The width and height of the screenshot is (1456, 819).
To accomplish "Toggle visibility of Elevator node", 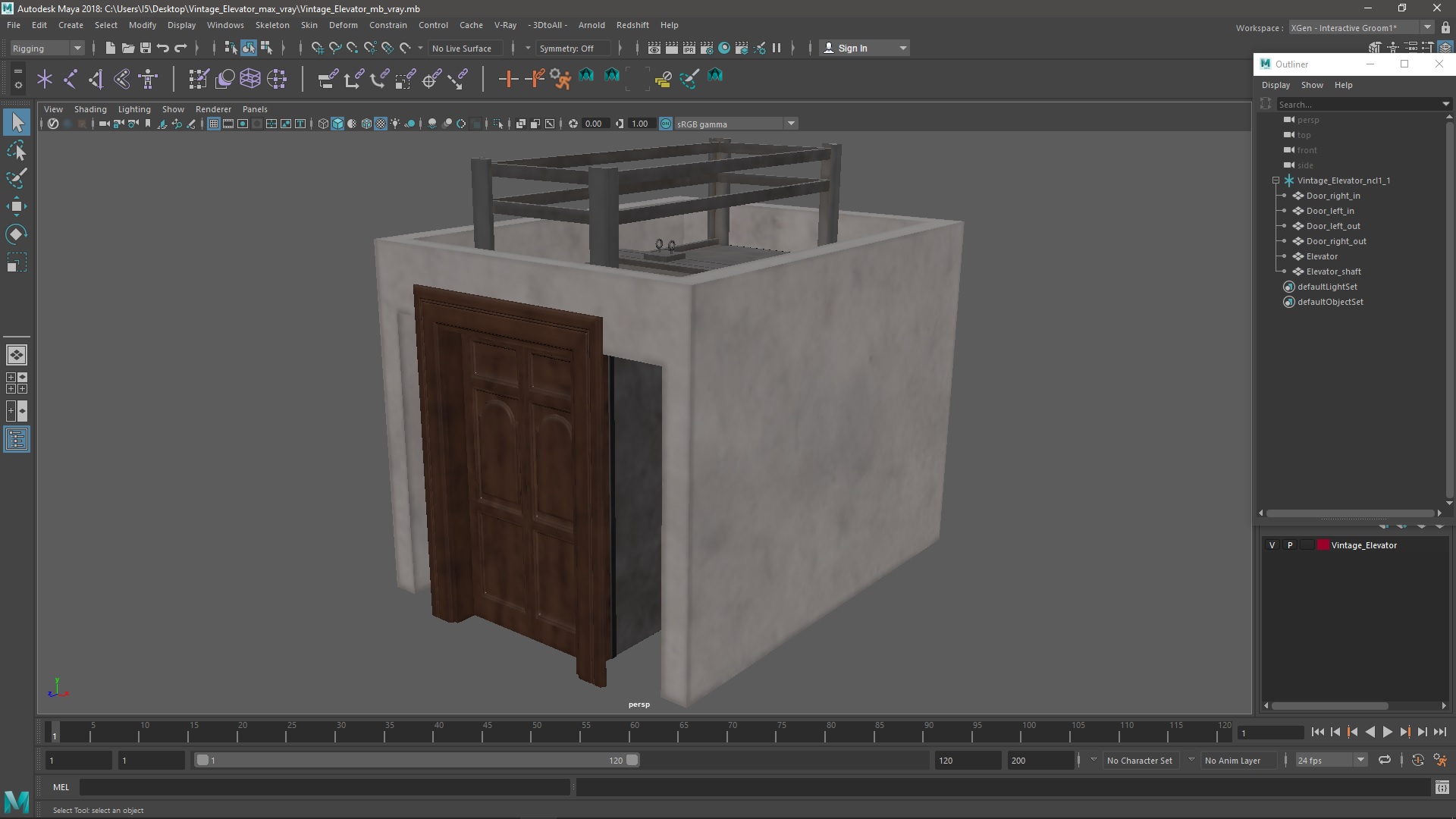I will (x=1284, y=256).
